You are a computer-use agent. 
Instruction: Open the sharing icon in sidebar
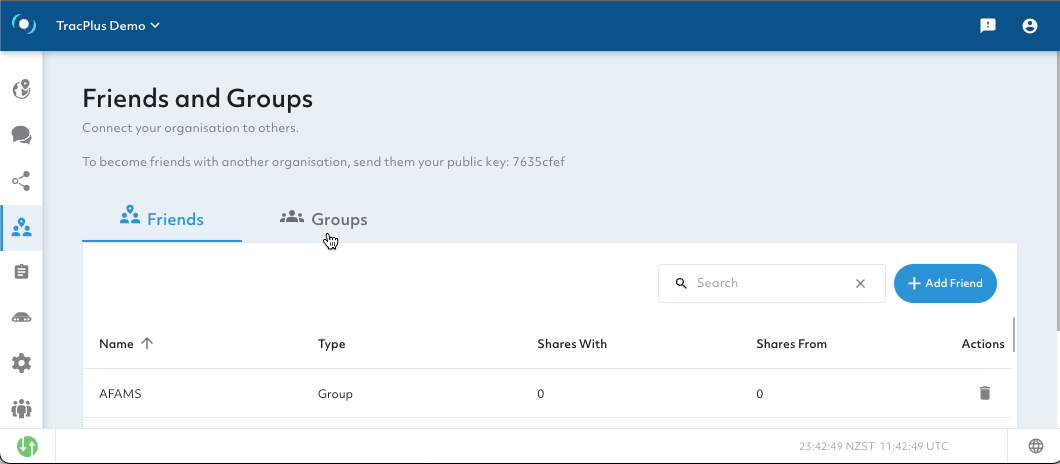pyautogui.click(x=21, y=181)
